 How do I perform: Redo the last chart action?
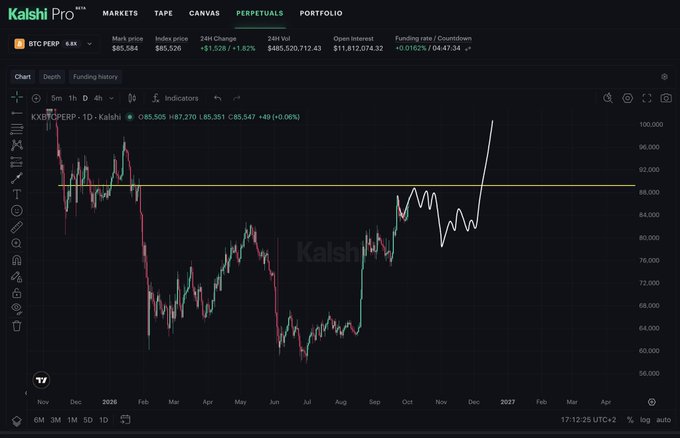[x=236, y=98]
